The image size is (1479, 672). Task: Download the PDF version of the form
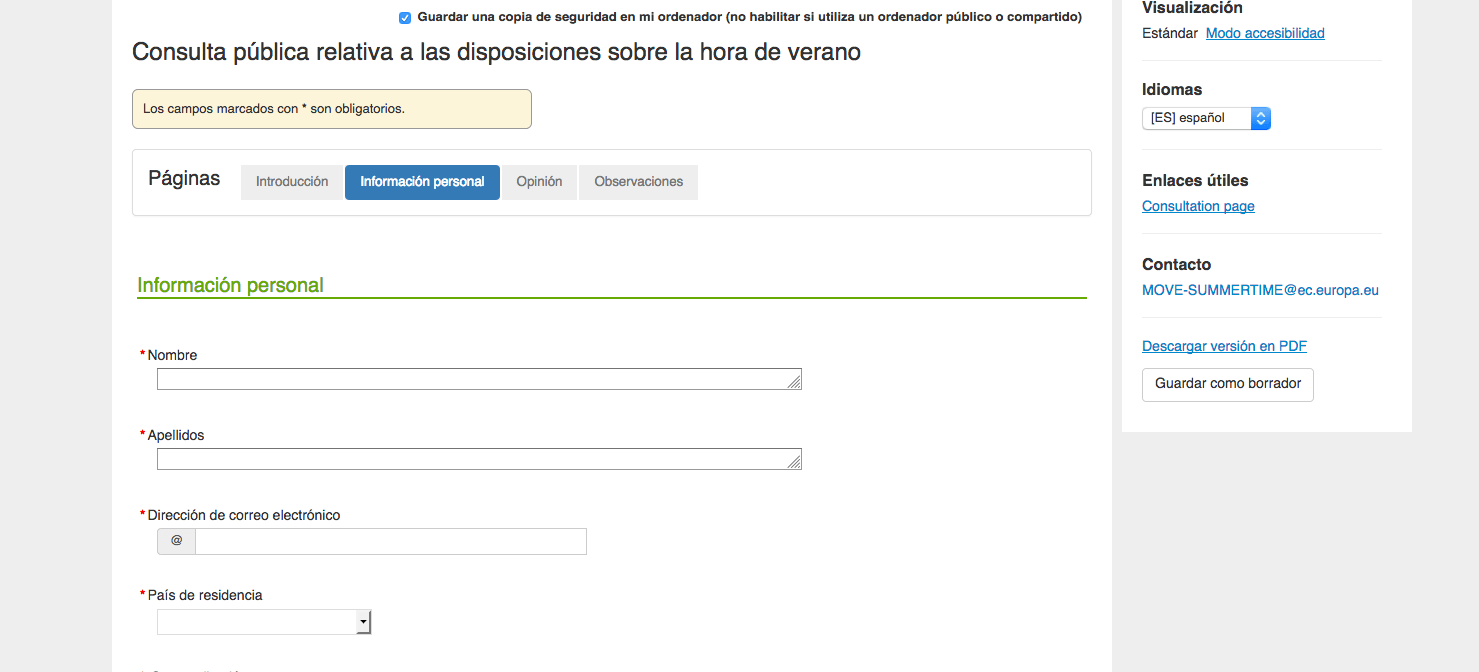[x=1224, y=346]
